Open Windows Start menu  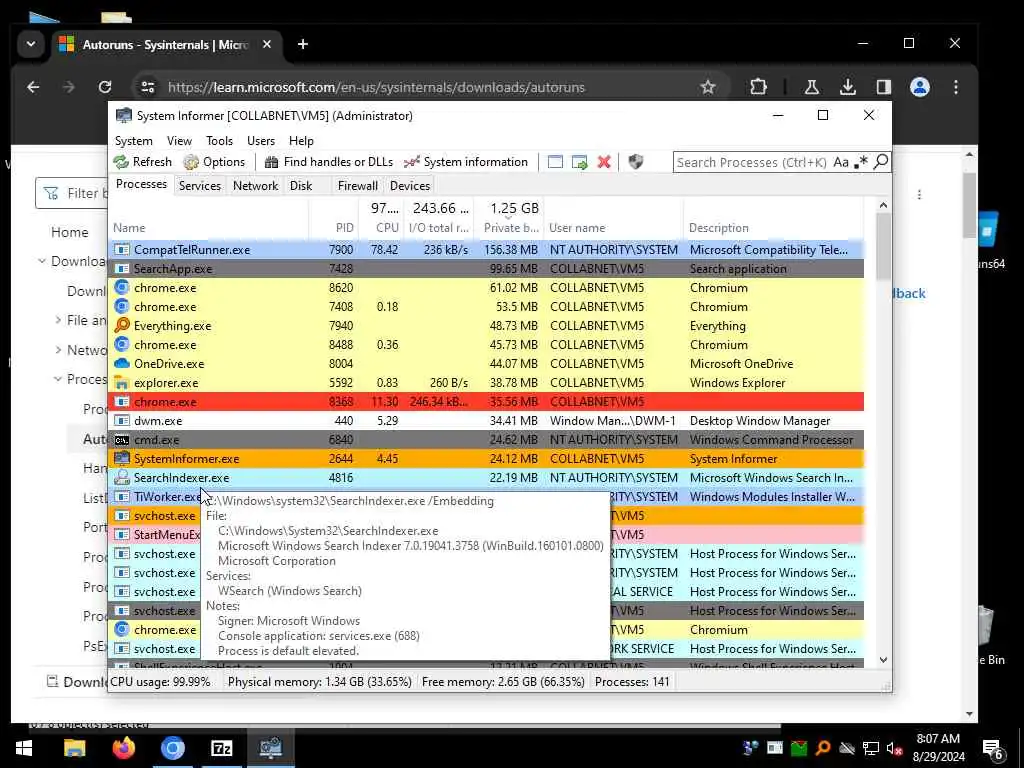pos(24,748)
